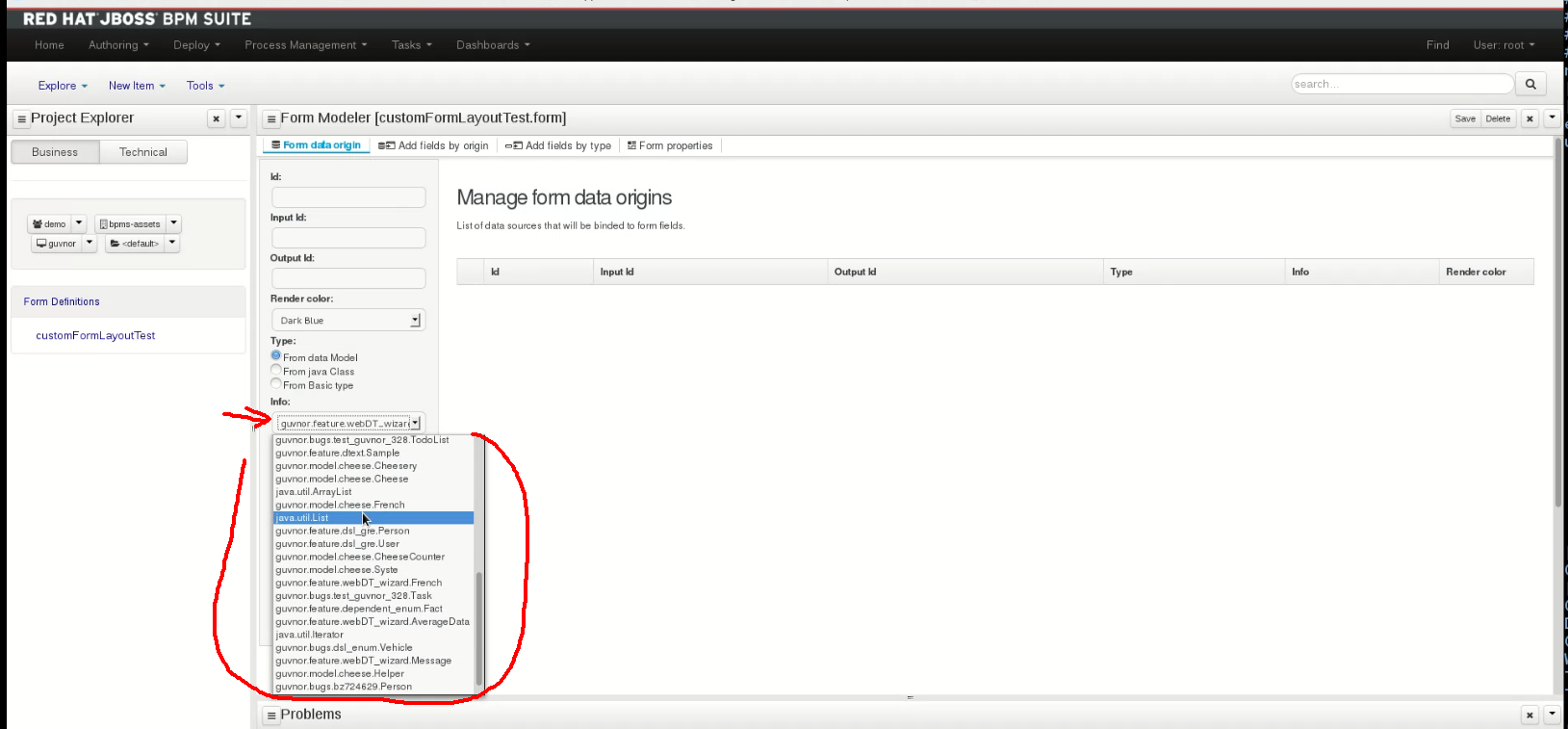Image resolution: width=1568 pixels, height=729 pixels.
Task: Select java.util.List in the dropdown list
Action: (373, 518)
